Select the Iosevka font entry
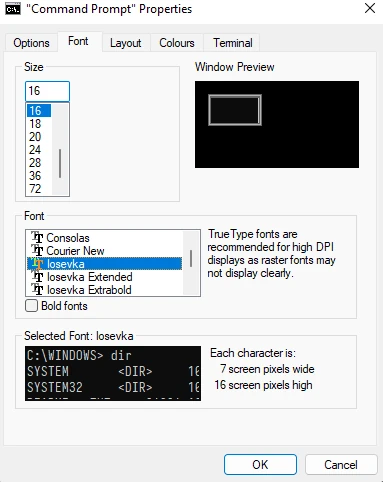 (x=104, y=264)
